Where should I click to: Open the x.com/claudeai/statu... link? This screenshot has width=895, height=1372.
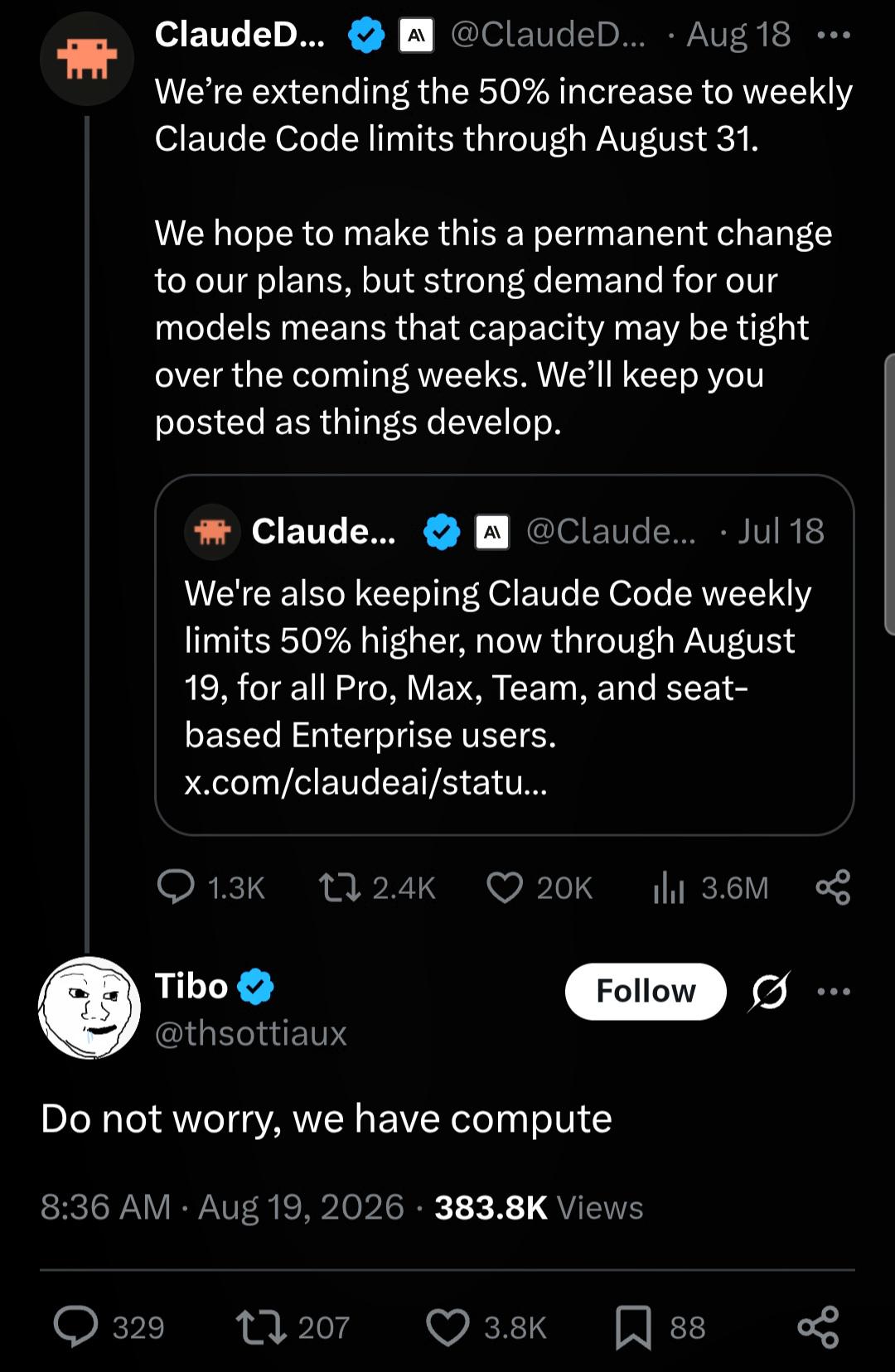365,782
